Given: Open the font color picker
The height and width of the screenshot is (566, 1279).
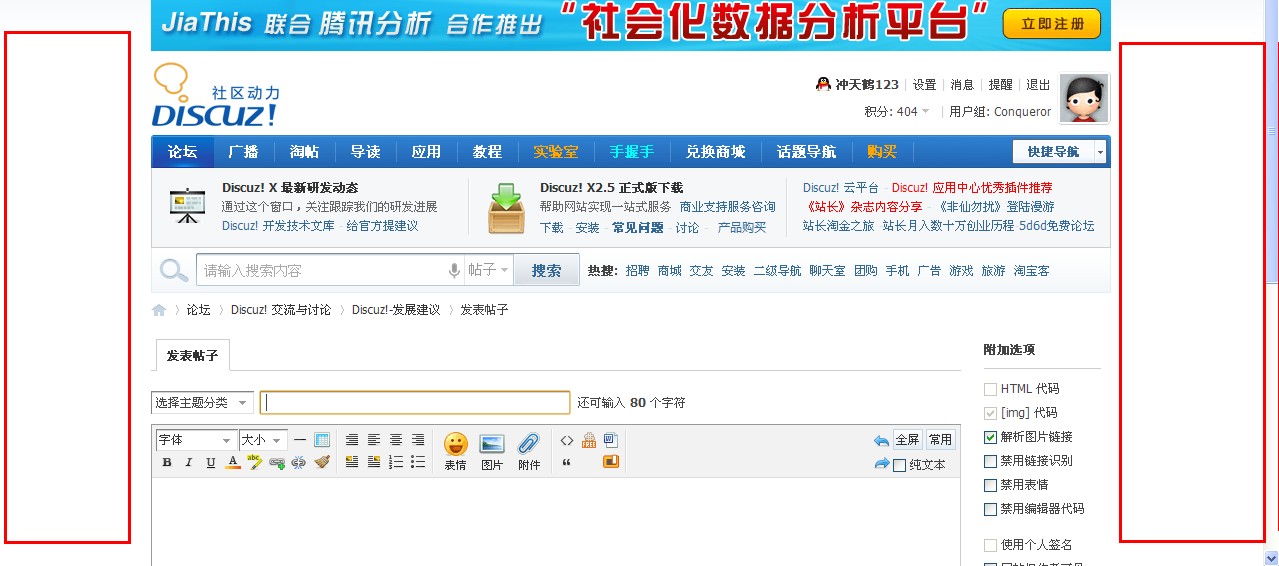Looking at the screenshot, I should click(232, 462).
